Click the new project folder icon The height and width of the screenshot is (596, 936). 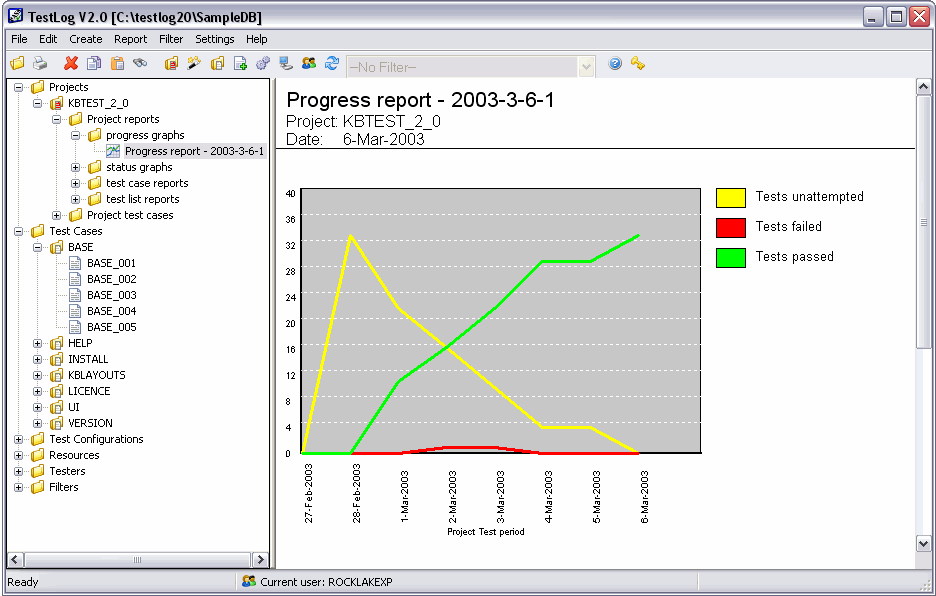(x=171, y=63)
